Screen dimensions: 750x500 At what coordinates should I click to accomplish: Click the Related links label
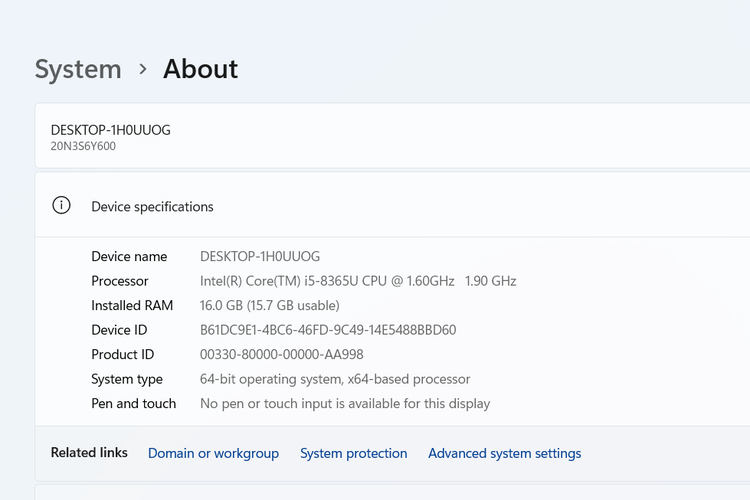(x=89, y=452)
